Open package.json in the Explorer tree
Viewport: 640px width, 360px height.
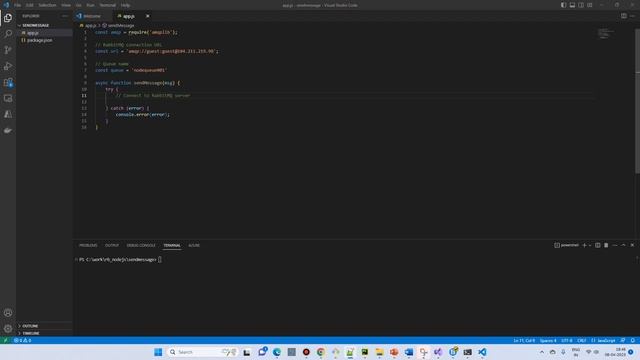[44, 40]
